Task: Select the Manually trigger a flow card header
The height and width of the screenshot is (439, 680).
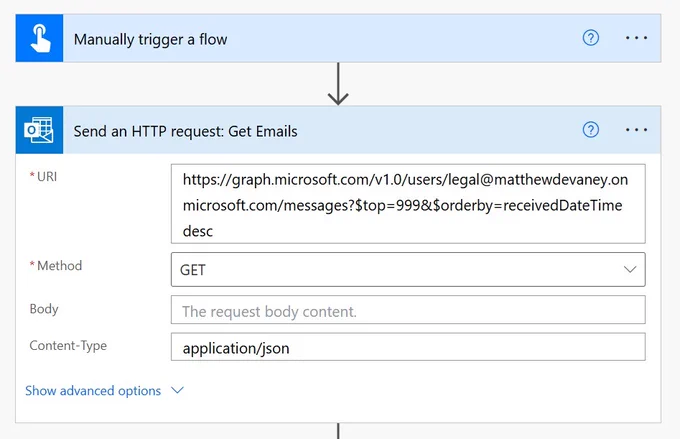Action: [x=338, y=38]
